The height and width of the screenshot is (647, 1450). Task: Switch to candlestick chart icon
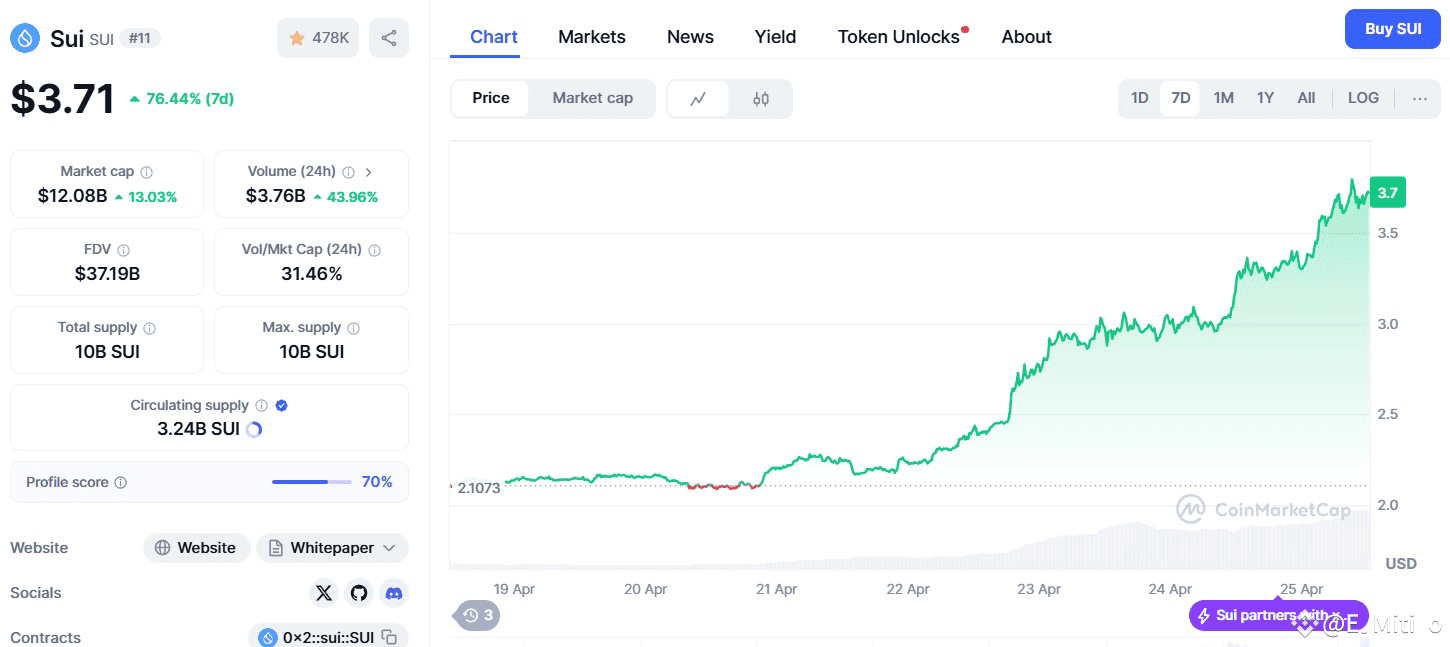pyautogui.click(x=761, y=98)
